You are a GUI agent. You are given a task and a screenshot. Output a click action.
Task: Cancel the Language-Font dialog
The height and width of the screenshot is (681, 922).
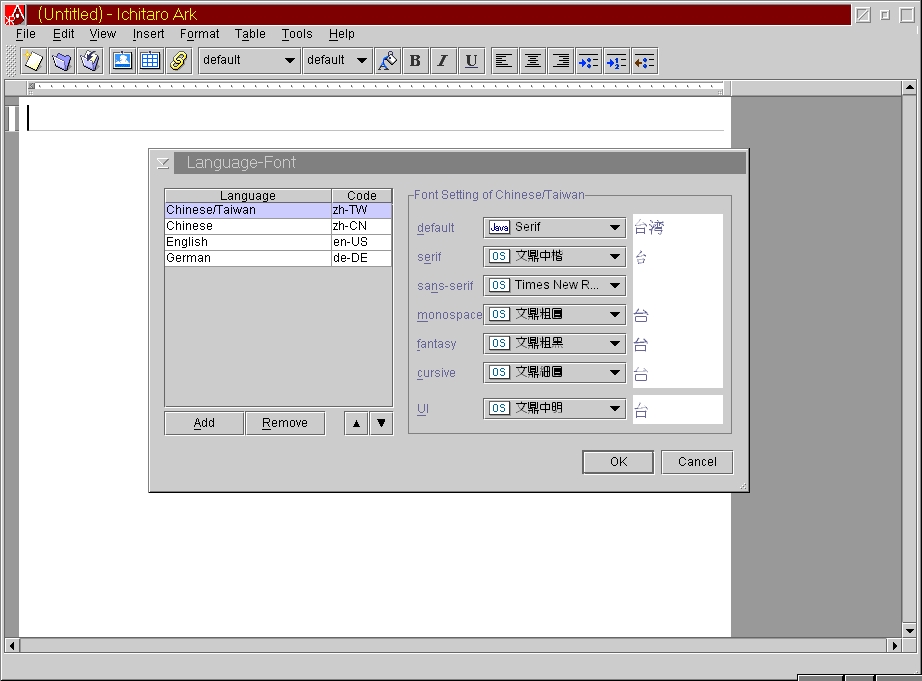pyautogui.click(x=697, y=462)
